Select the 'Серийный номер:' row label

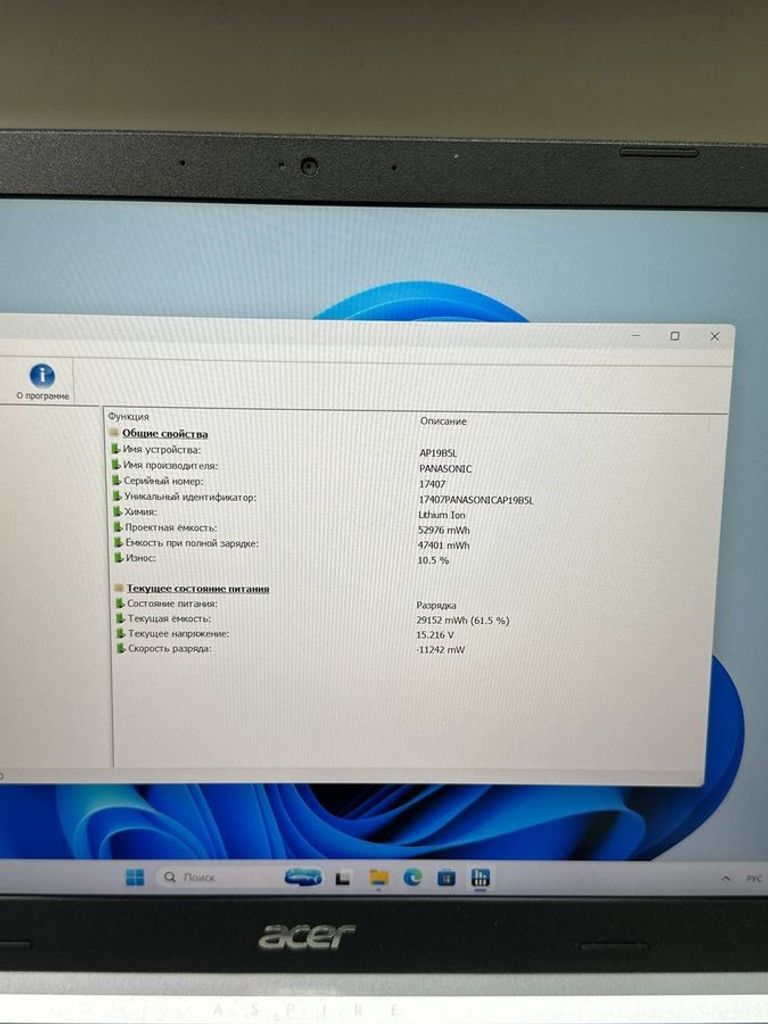tap(163, 481)
